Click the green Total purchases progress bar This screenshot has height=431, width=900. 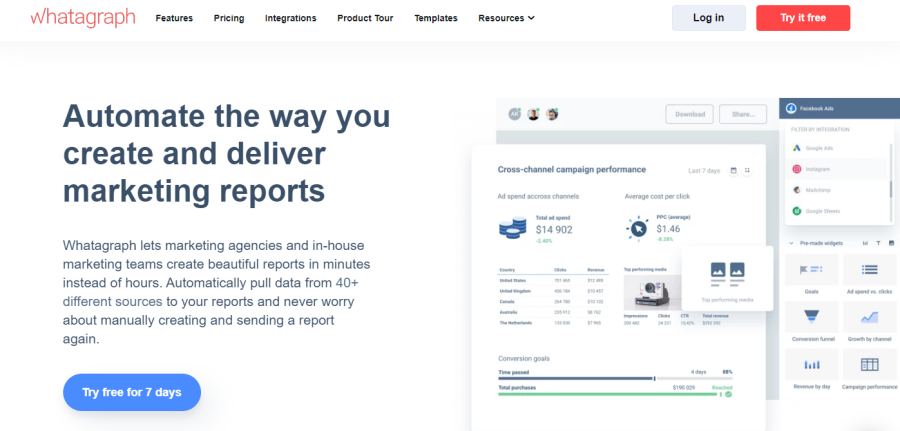pos(609,394)
